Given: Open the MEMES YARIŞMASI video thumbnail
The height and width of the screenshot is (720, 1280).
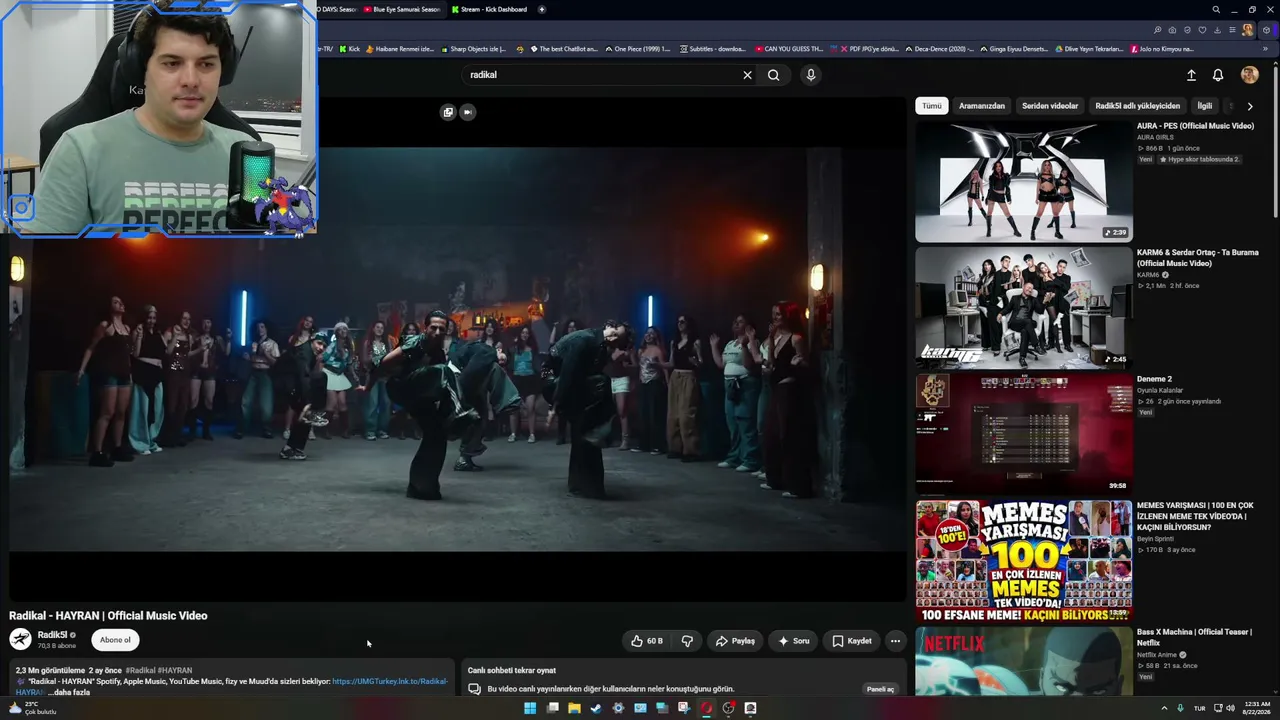Looking at the screenshot, I should point(1024,561).
